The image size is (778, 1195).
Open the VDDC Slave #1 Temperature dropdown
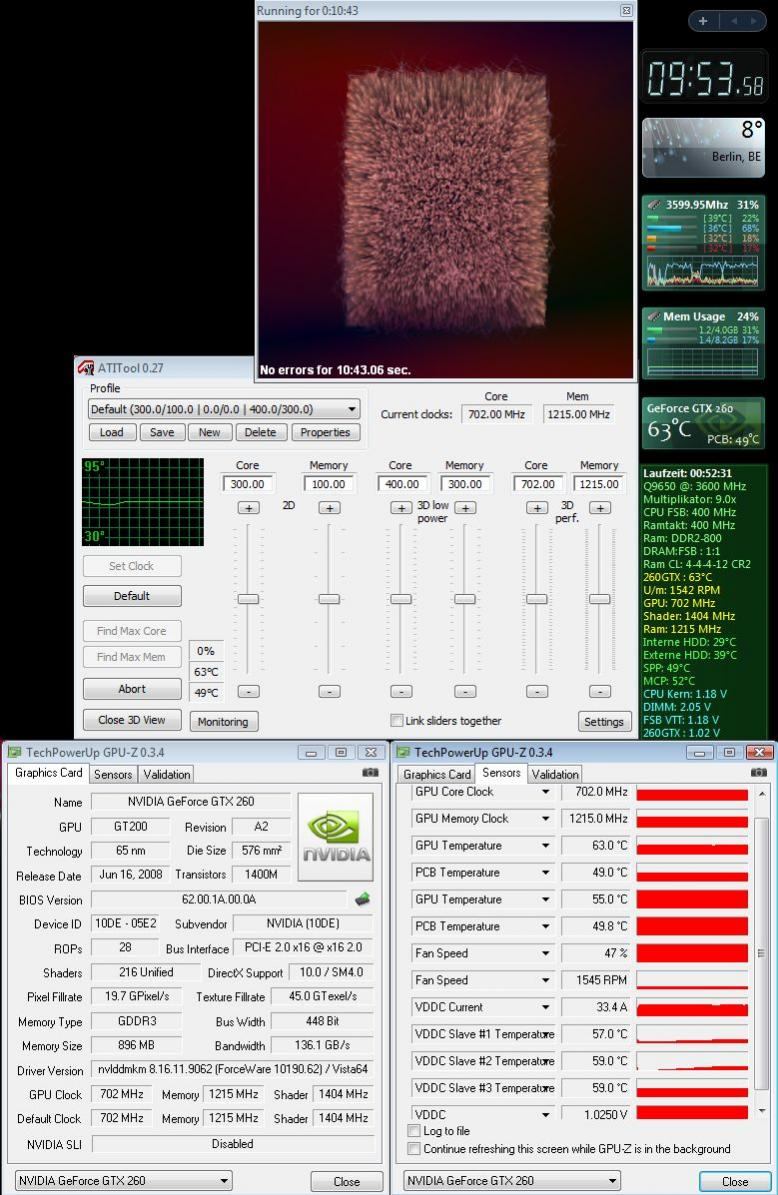546,1034
